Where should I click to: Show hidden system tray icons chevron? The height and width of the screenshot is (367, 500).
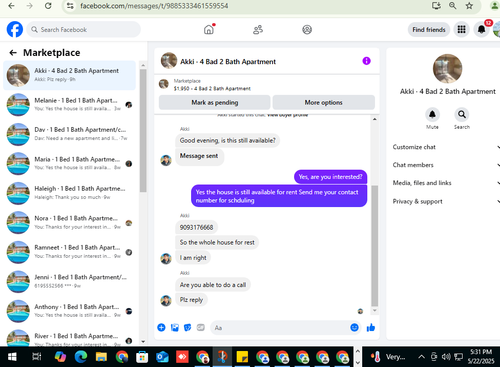[421, 357]
